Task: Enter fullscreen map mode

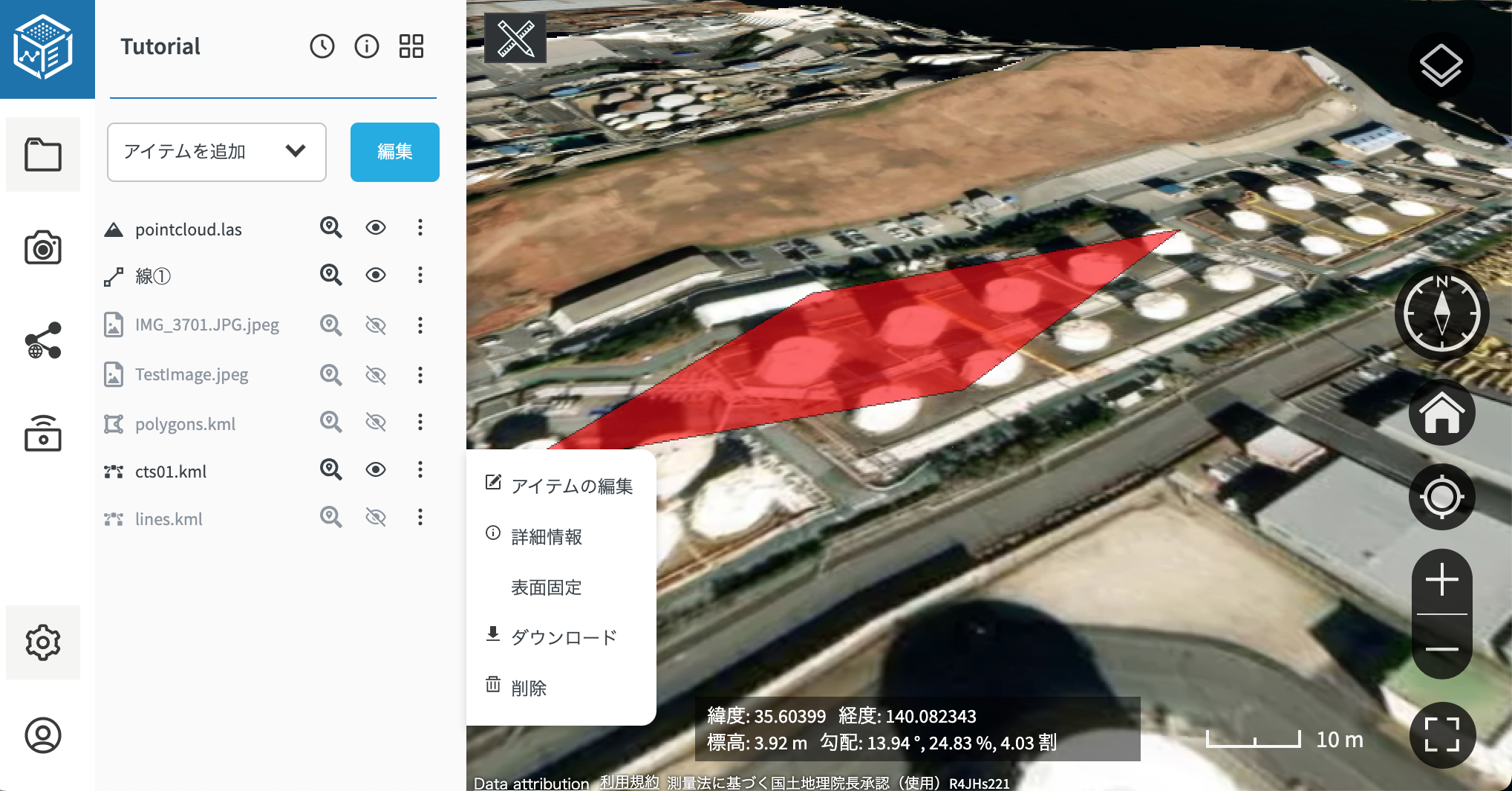Action: click(1441, 735)
